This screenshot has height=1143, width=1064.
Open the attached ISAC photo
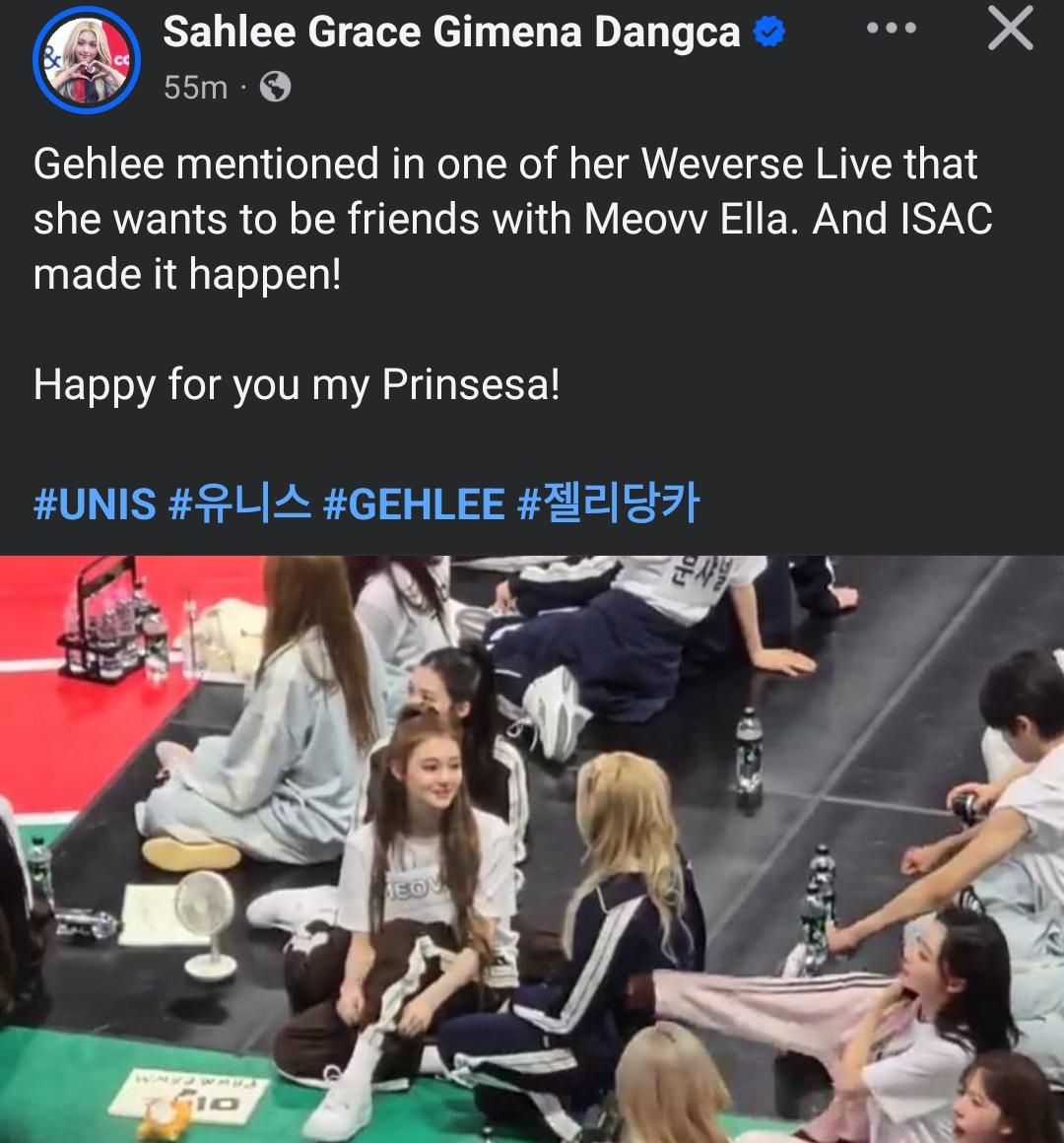[x=532, y=849]
